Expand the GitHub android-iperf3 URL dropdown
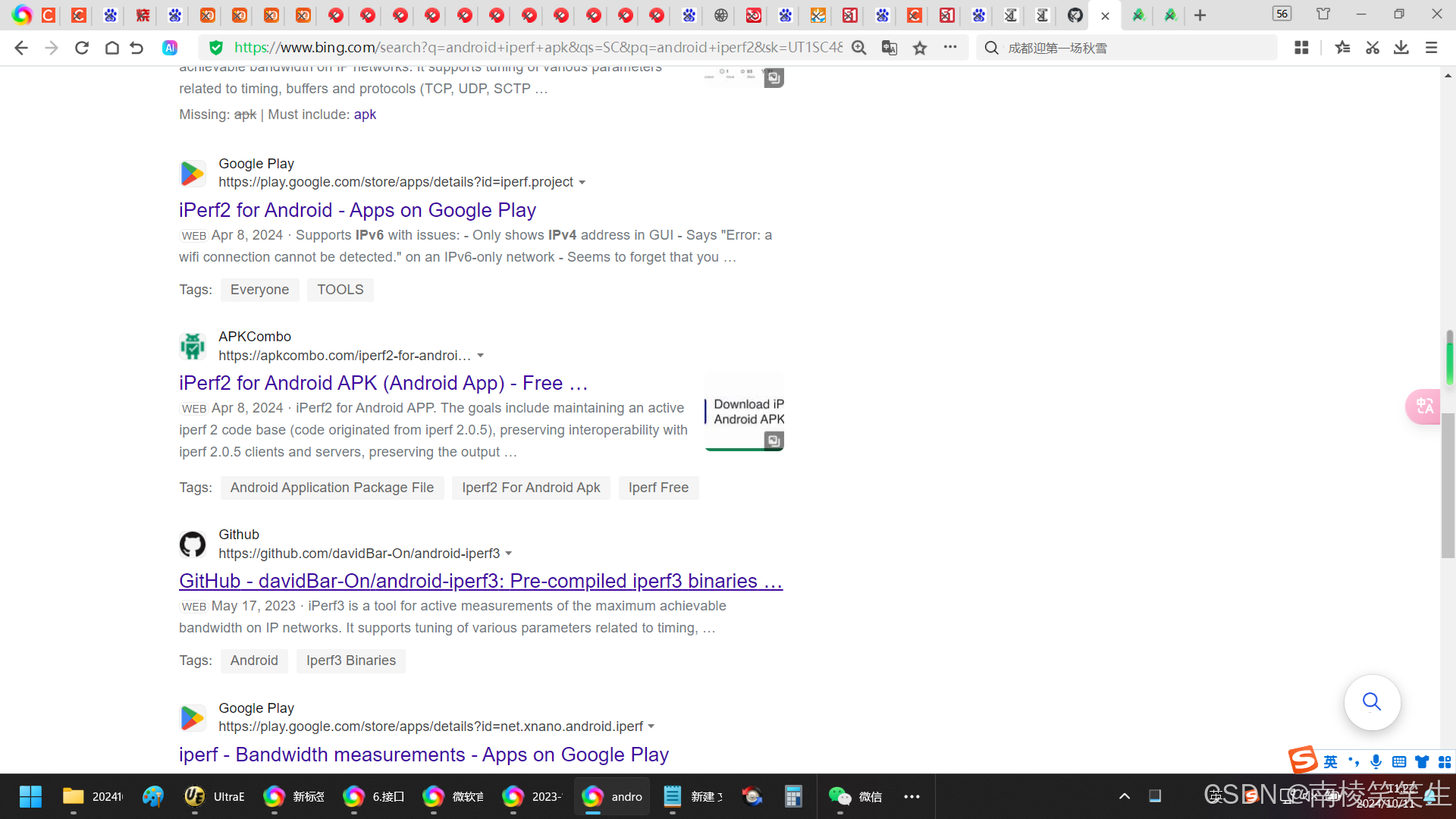The height and width of the screenshot is (819, 1456). click(509, 554)
